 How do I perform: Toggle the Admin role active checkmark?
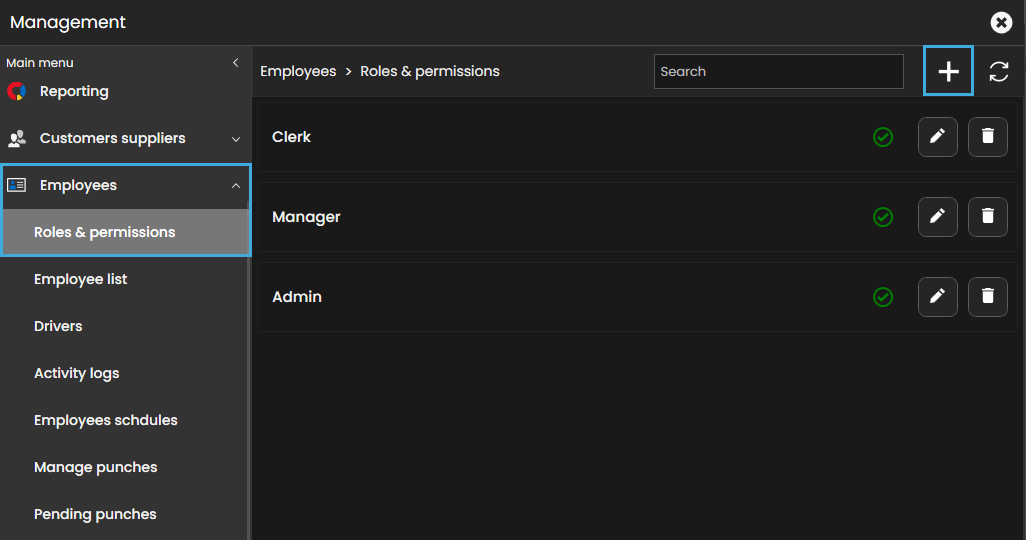pos(883,297)
